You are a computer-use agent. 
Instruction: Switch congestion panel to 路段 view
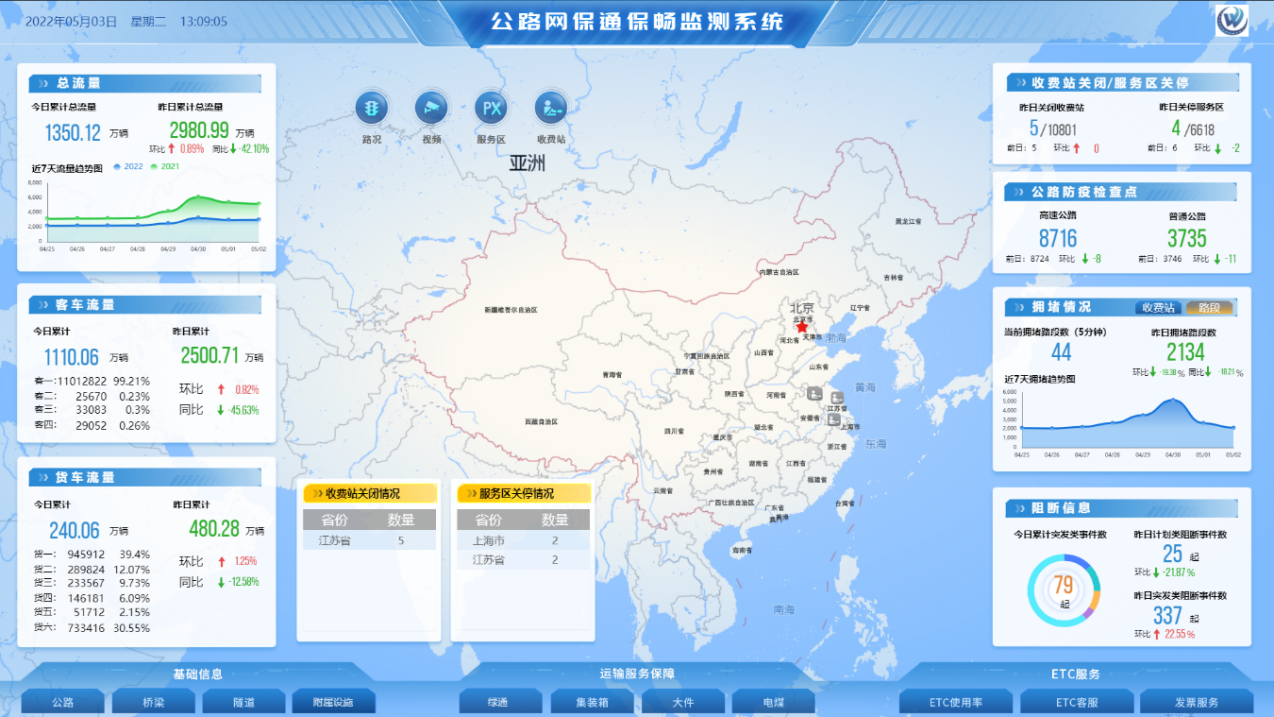click(1209, 308)
